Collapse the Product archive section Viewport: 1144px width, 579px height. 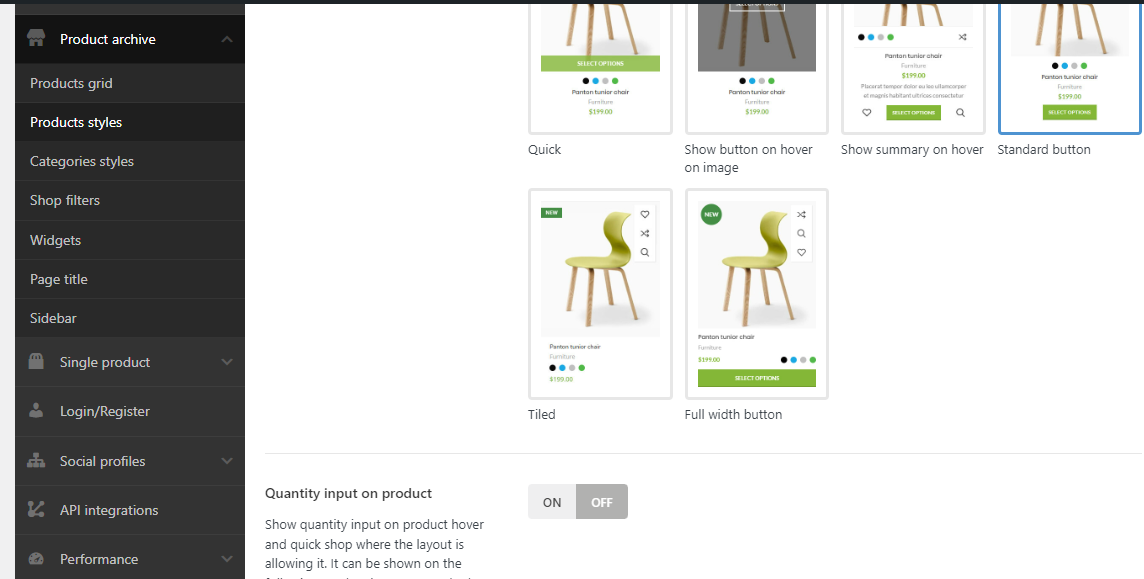(x=227, y=39)
